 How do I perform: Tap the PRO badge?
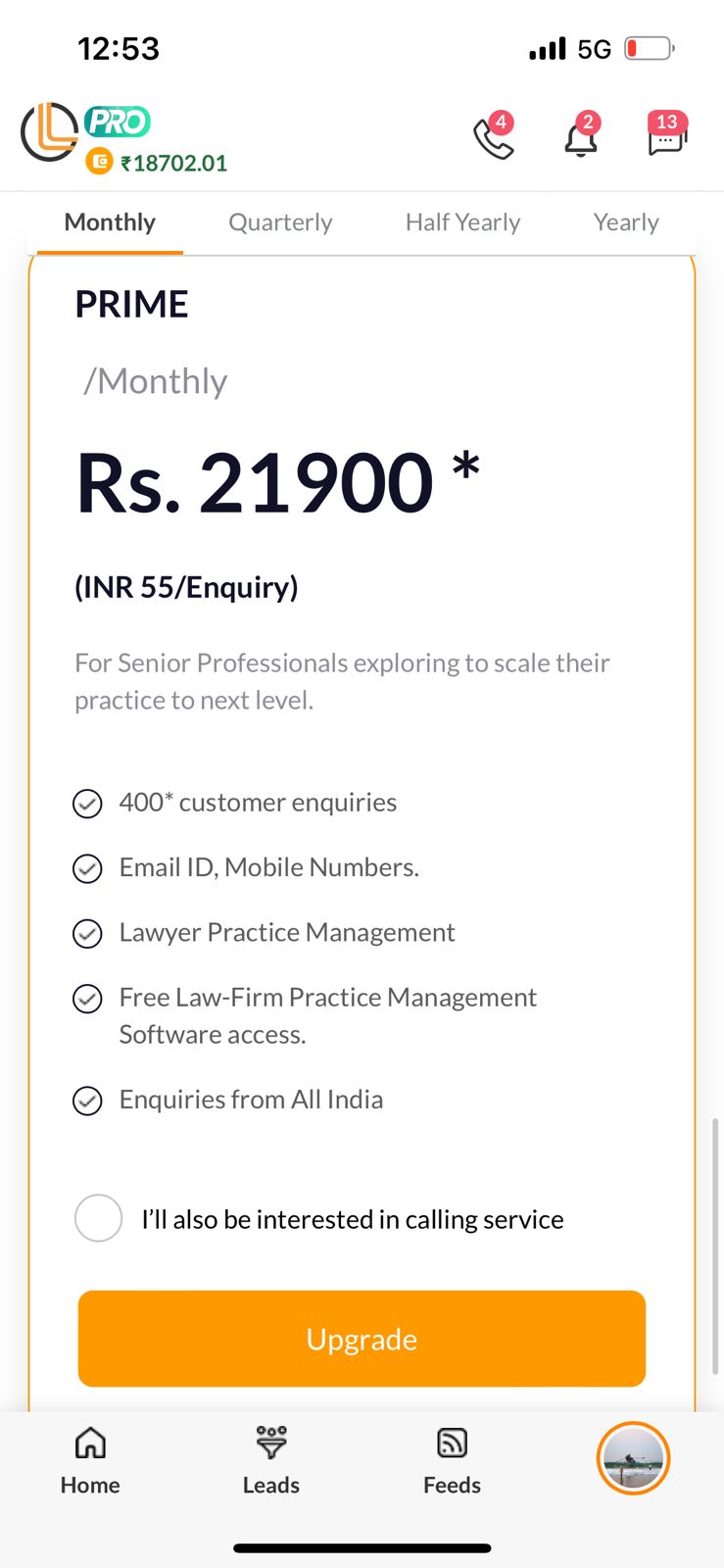118,122
